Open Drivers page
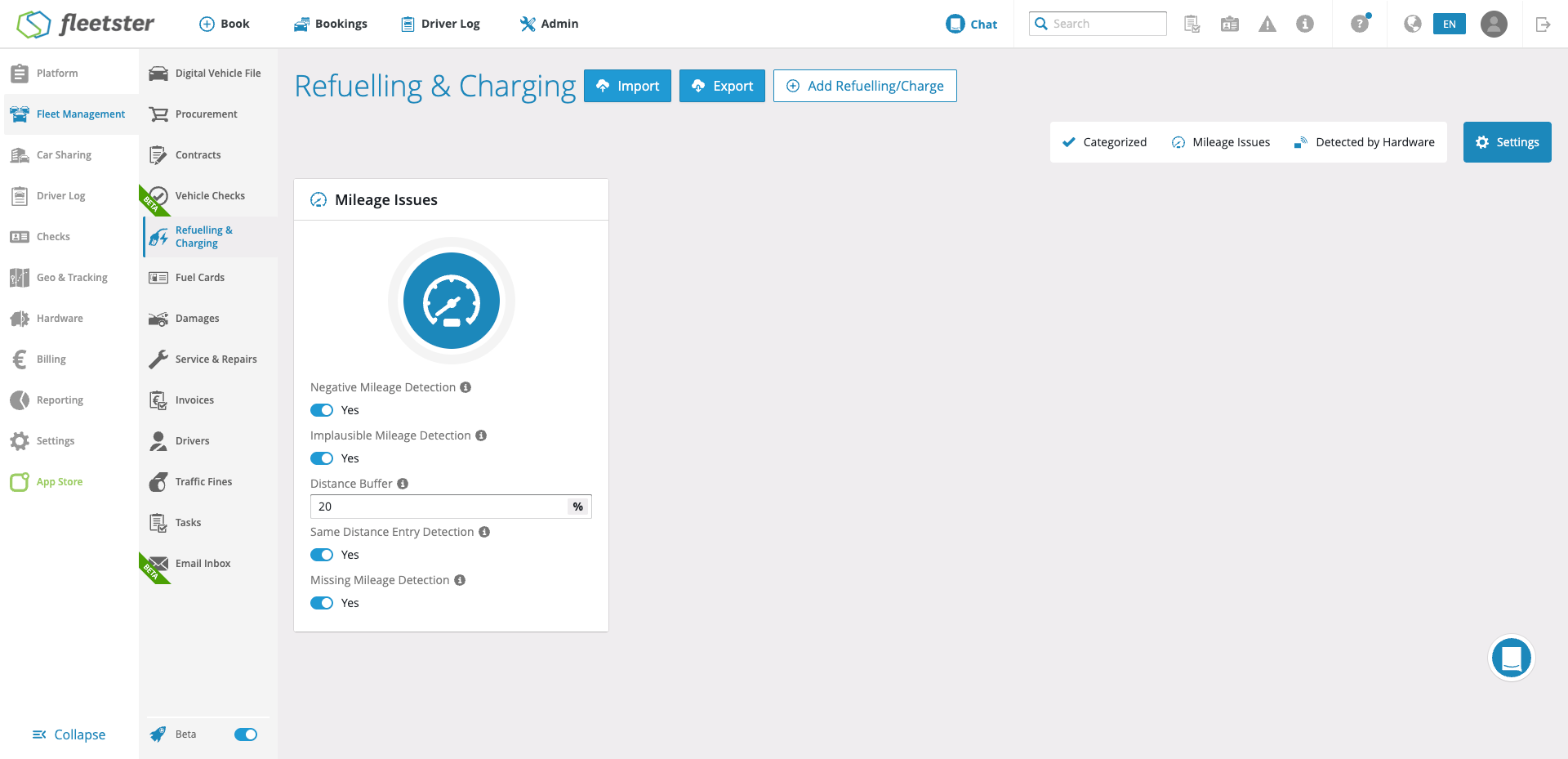Image resolution: width=1568 pixels, height=759 pixels. click(x=210, y=441)
